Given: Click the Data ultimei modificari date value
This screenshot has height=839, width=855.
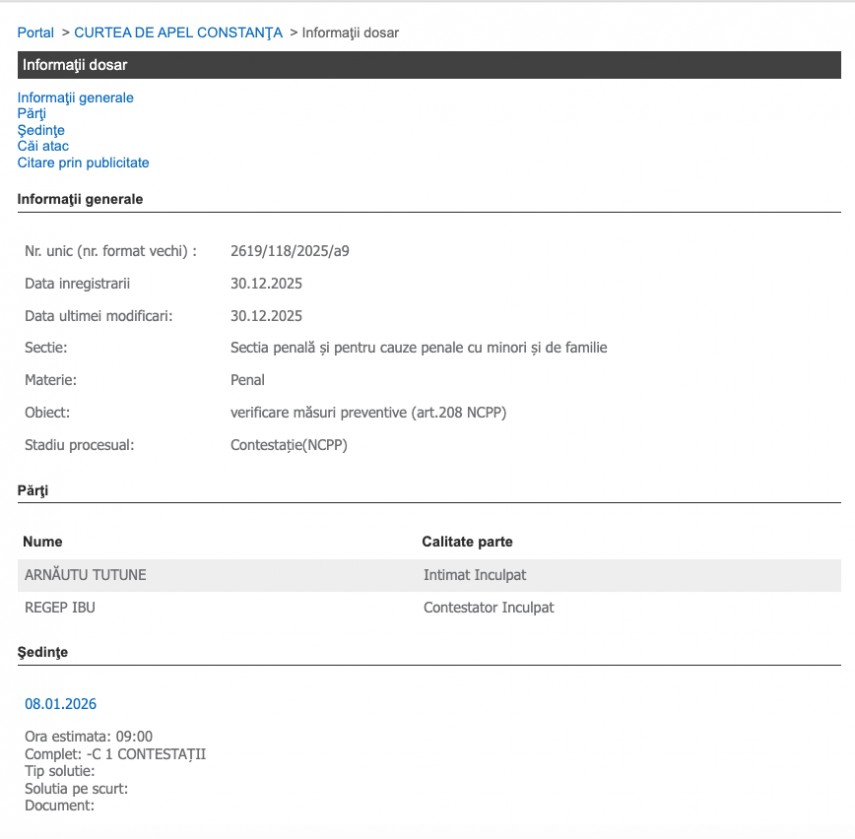Looking at the screenshot, I should tap(266, 316).
